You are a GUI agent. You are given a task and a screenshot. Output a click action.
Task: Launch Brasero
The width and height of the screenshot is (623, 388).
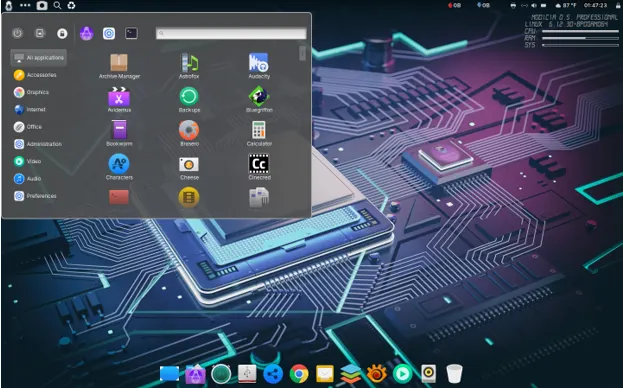189,134
